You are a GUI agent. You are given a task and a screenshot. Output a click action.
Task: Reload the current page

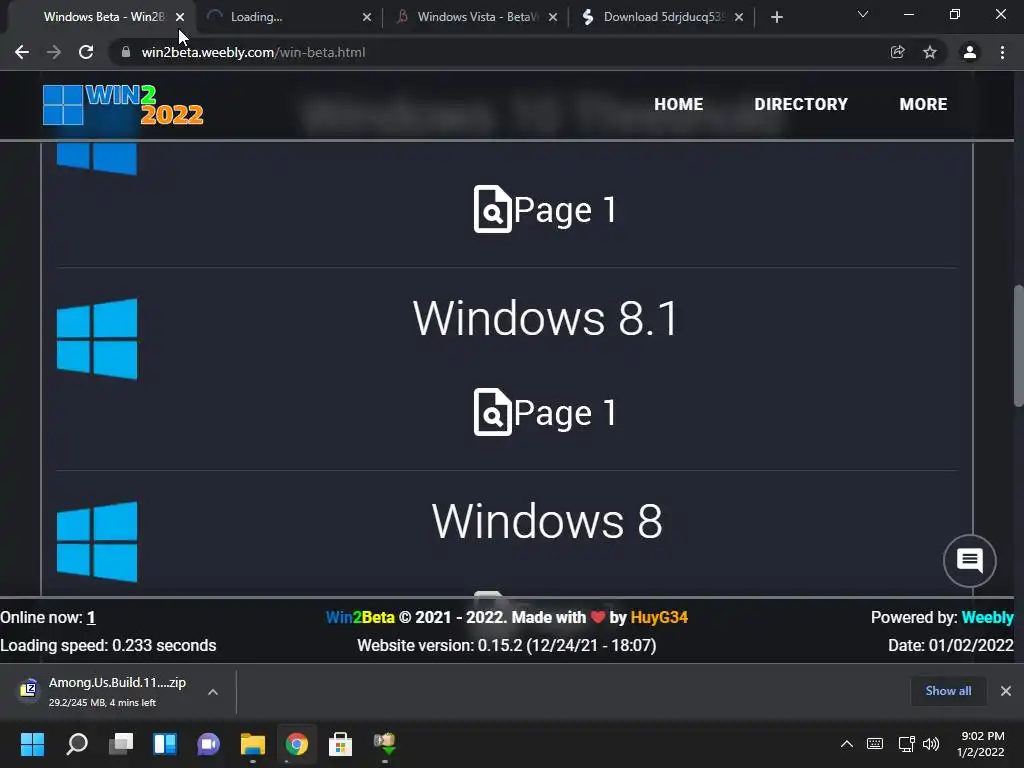pyautogui.click(x=86, y=52)
